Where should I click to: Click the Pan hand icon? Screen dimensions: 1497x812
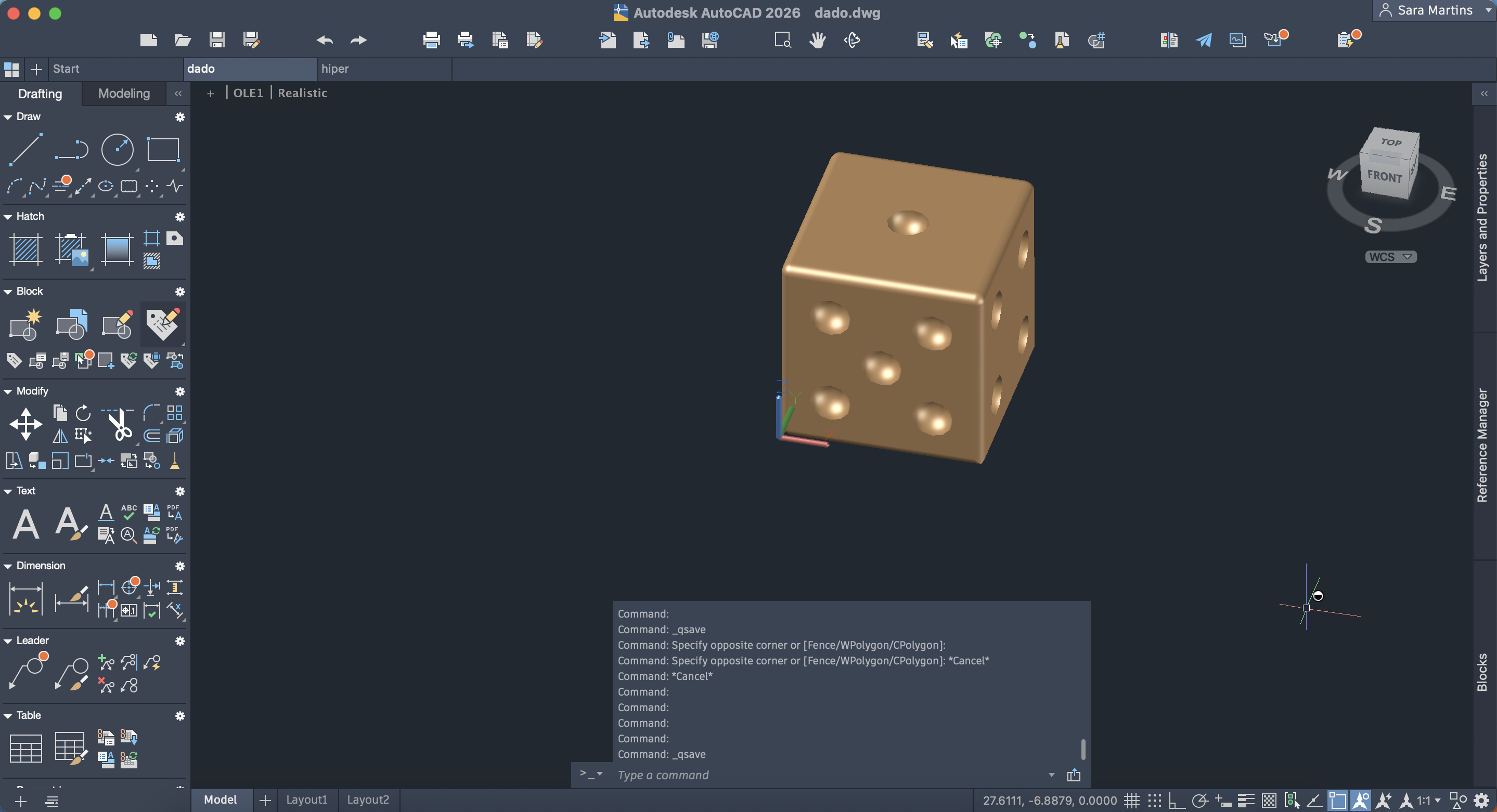(817, 40)
